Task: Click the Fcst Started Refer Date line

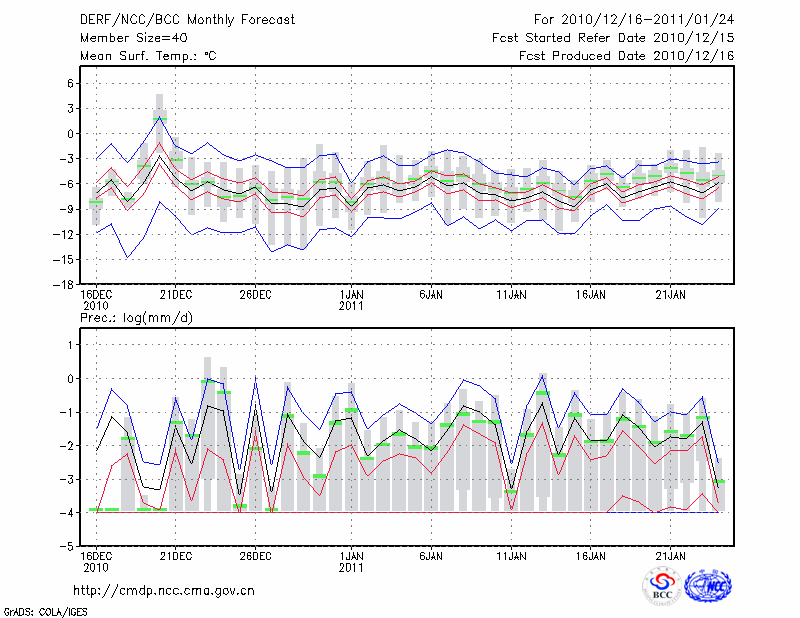Action: [613, 37]
